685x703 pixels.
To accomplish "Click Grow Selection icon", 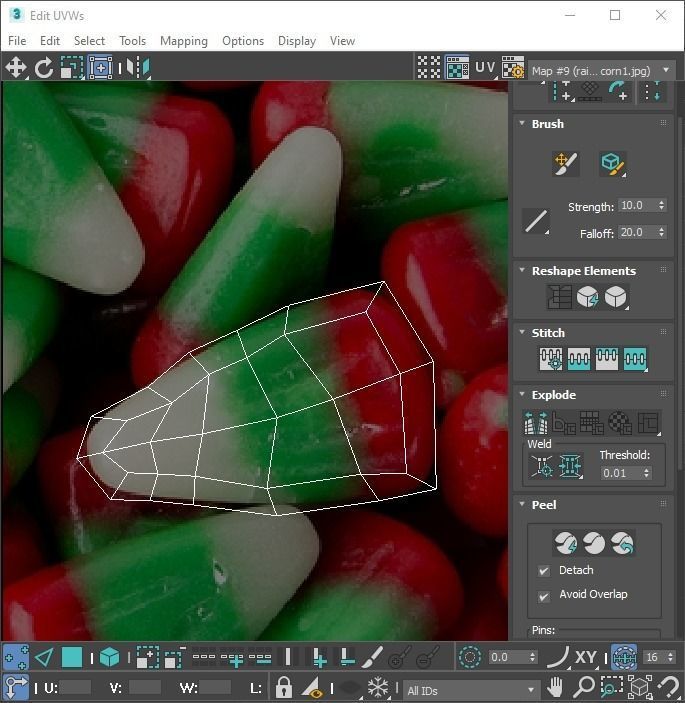I will click(147, 657).
